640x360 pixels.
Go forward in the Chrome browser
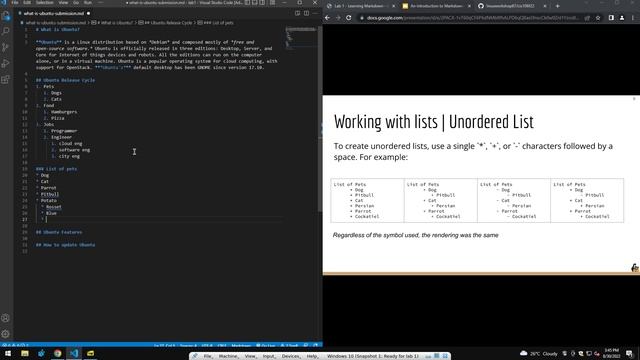coord(338,18)
